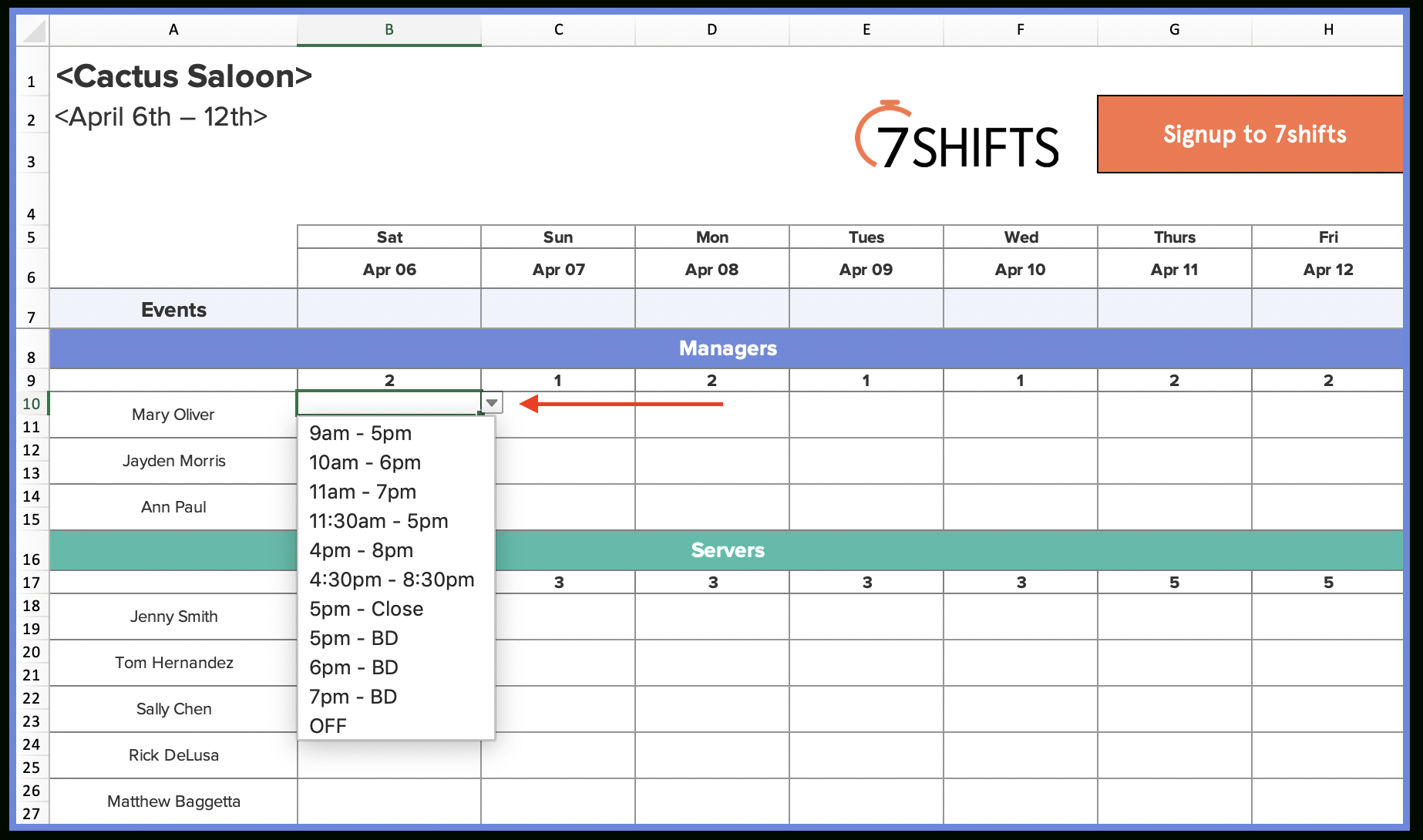1423x840 pixels.
Task: Select the 9am - 5pm shift option
Action: [x=395, y=433]
